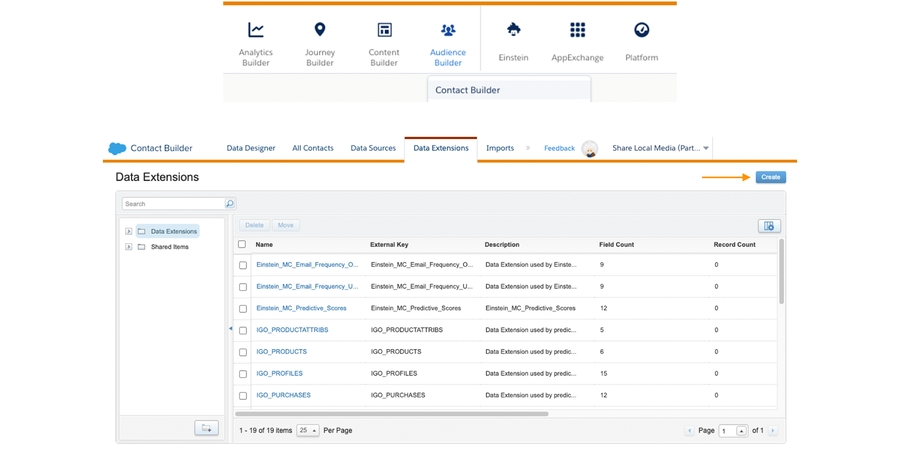Click the new folder icon button
900x450 pixels.
point(206,428)
